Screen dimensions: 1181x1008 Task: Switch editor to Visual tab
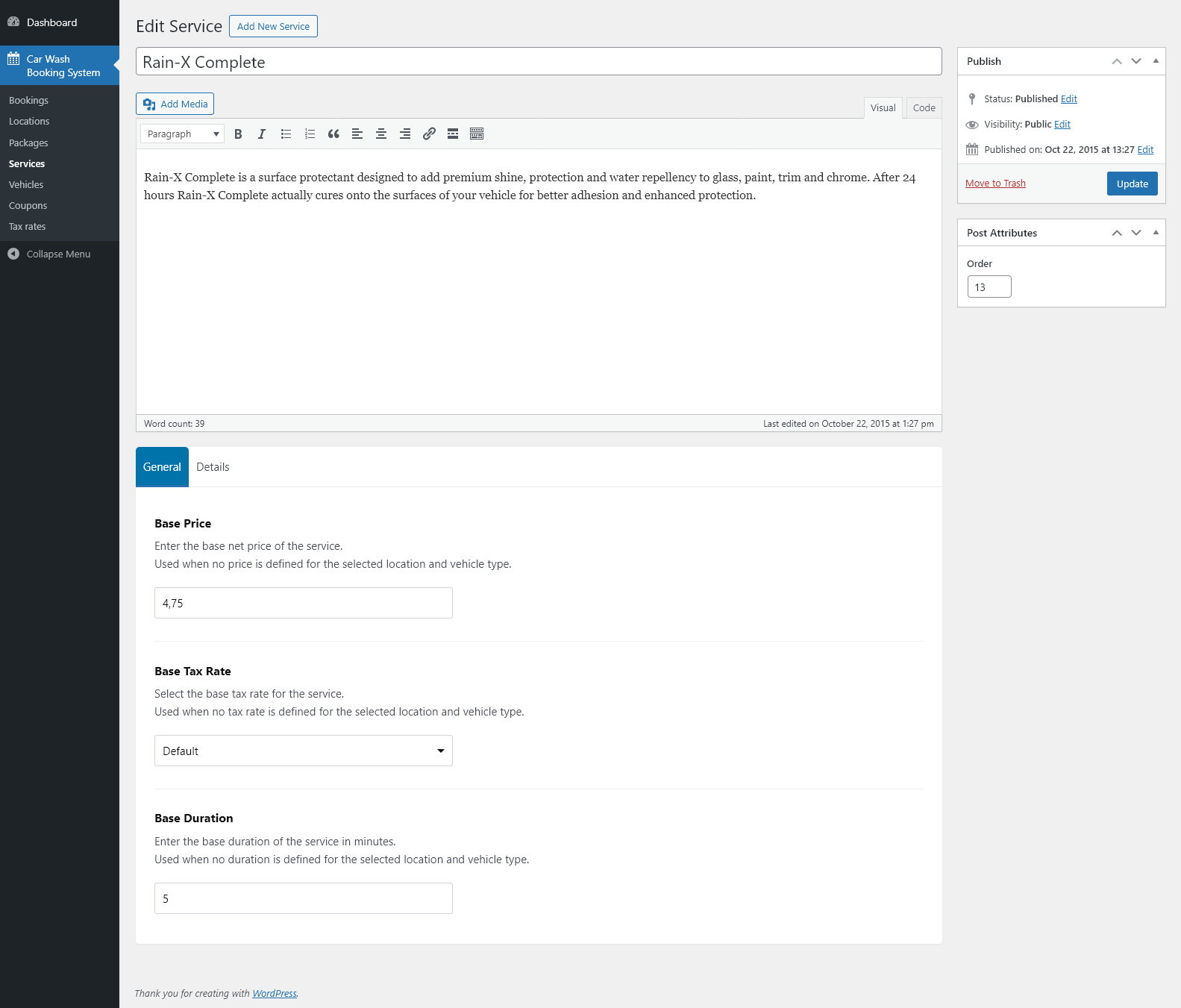(883, 108)
